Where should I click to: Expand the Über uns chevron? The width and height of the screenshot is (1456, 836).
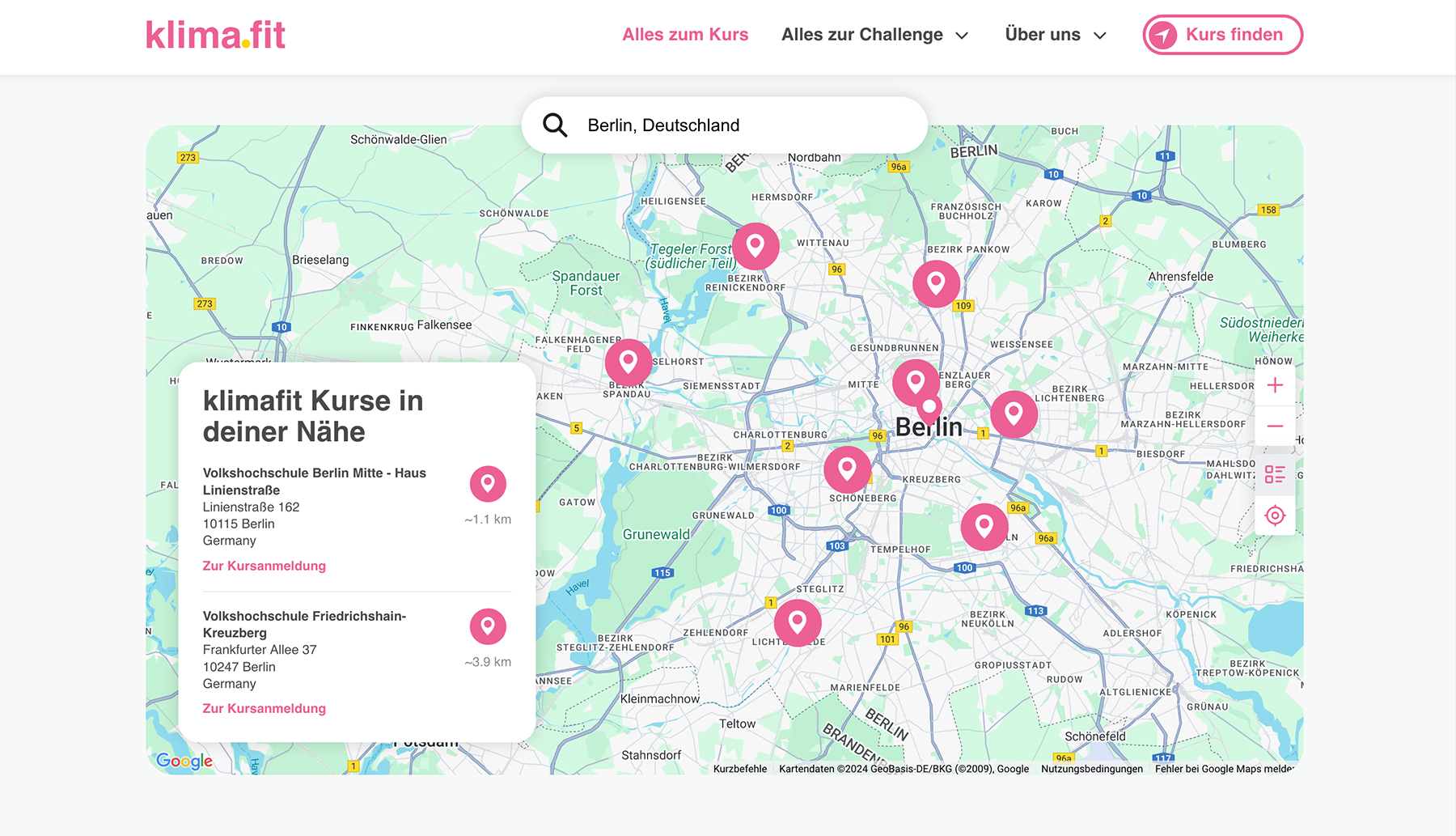click(x=1099, y=36)
